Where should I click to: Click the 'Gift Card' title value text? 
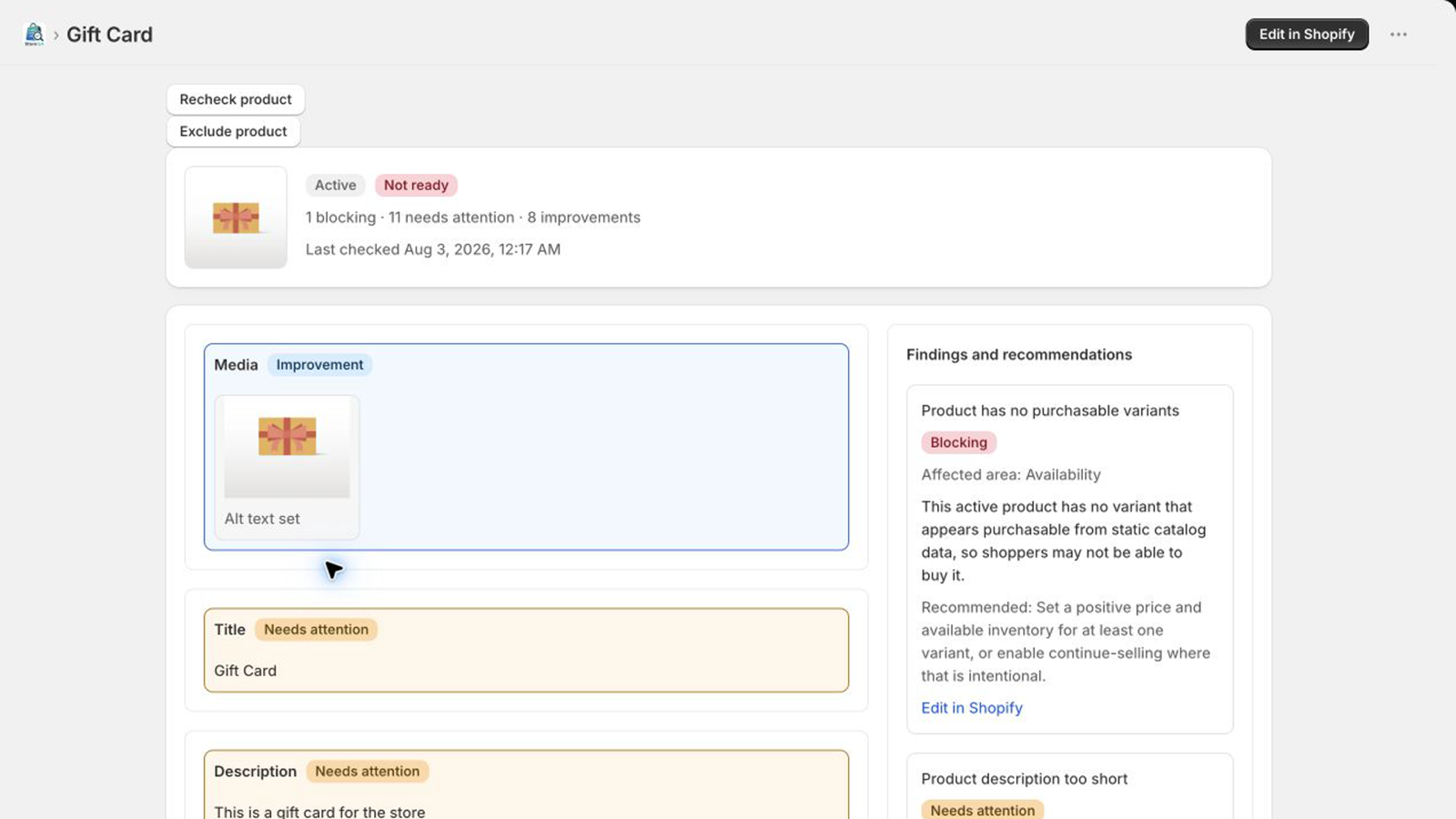[x=246, y=671]
